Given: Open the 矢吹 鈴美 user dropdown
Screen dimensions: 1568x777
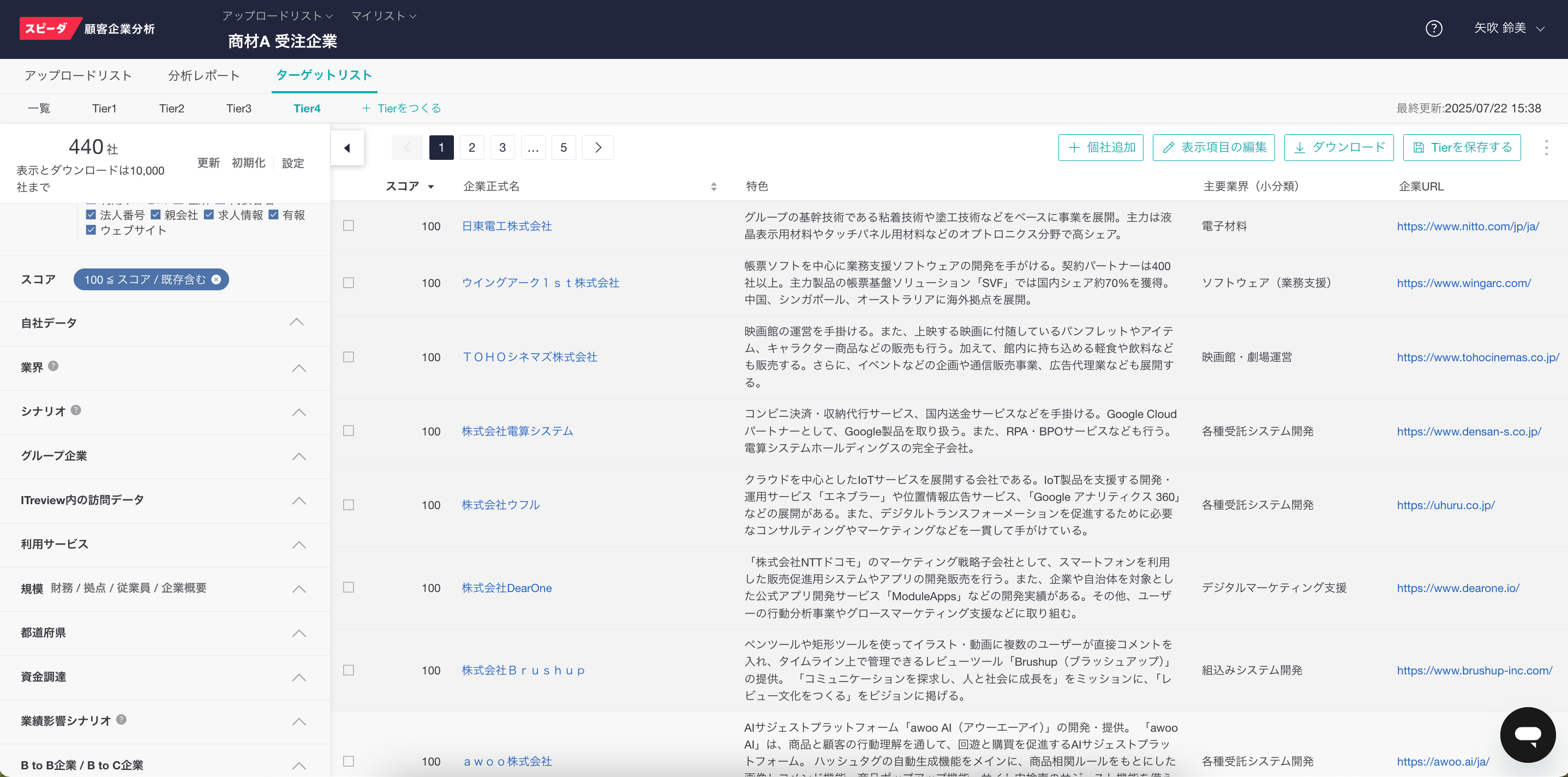Looking at the screenshot, I should [1509, 28].
